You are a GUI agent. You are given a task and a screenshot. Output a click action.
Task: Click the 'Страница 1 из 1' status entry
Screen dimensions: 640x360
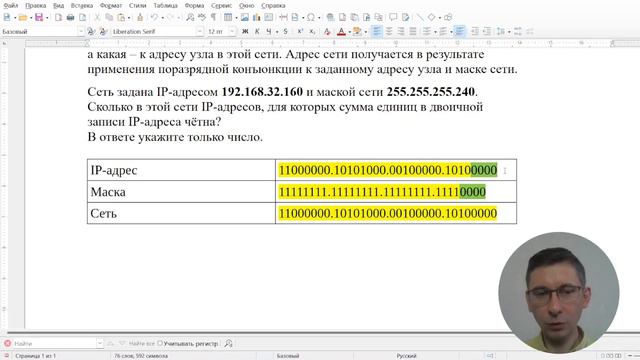(36, 356)
